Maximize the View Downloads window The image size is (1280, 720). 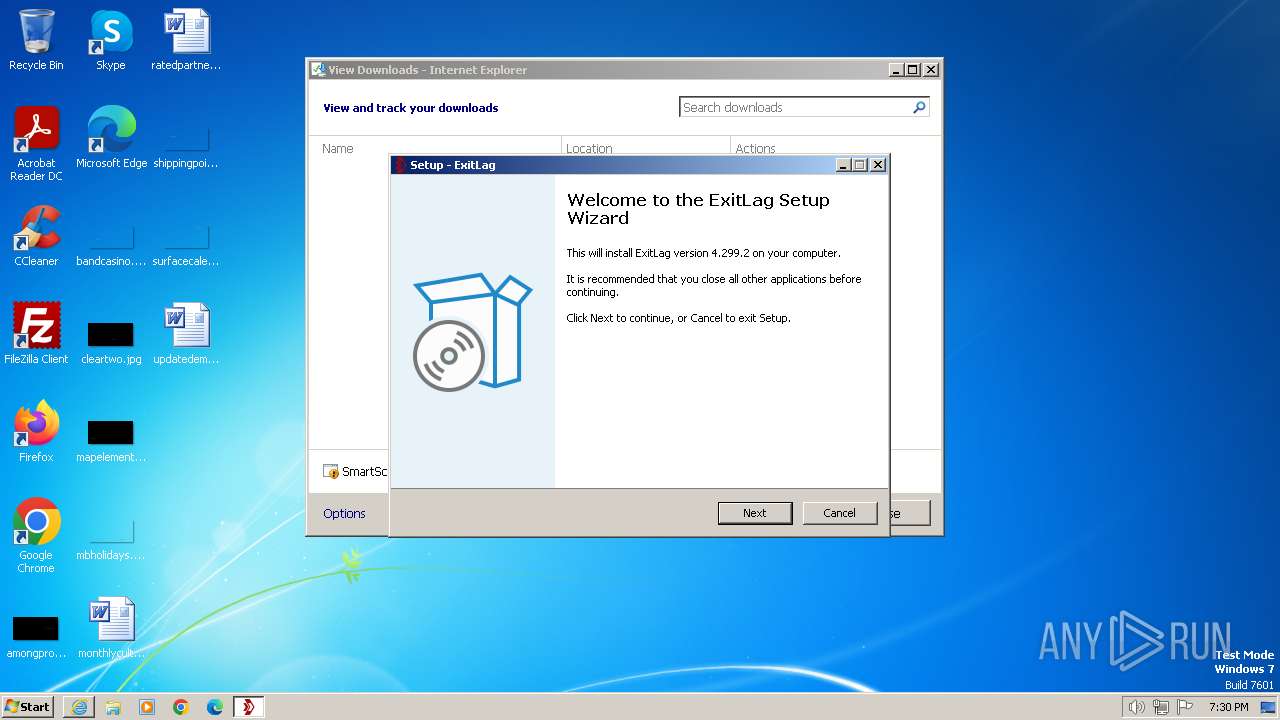coord(913,70)
